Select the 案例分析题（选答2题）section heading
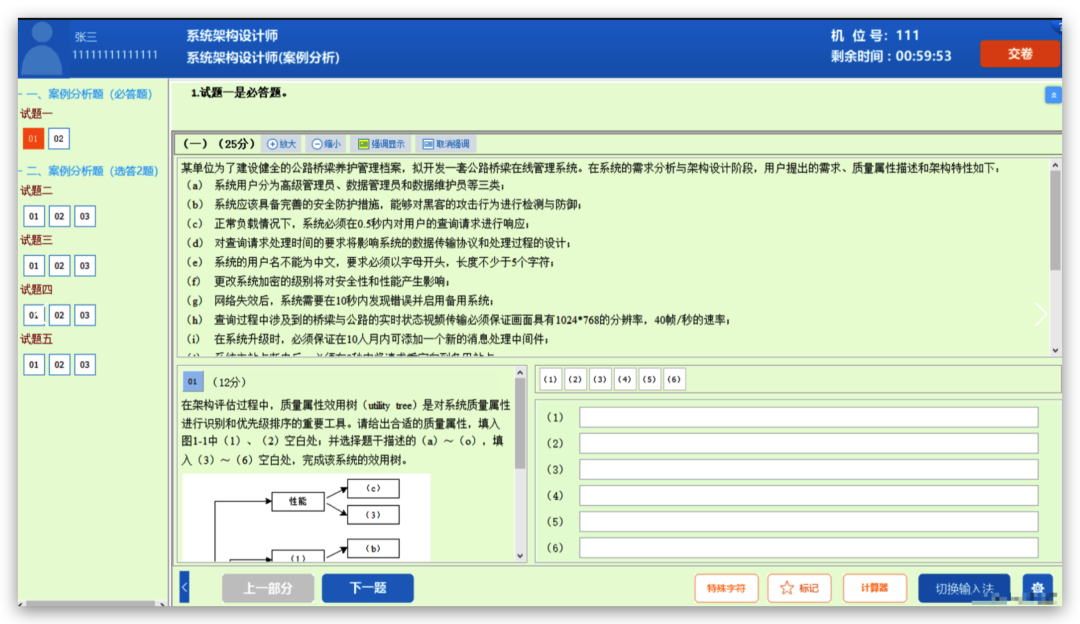1080x624 pixels. [90, 171]
